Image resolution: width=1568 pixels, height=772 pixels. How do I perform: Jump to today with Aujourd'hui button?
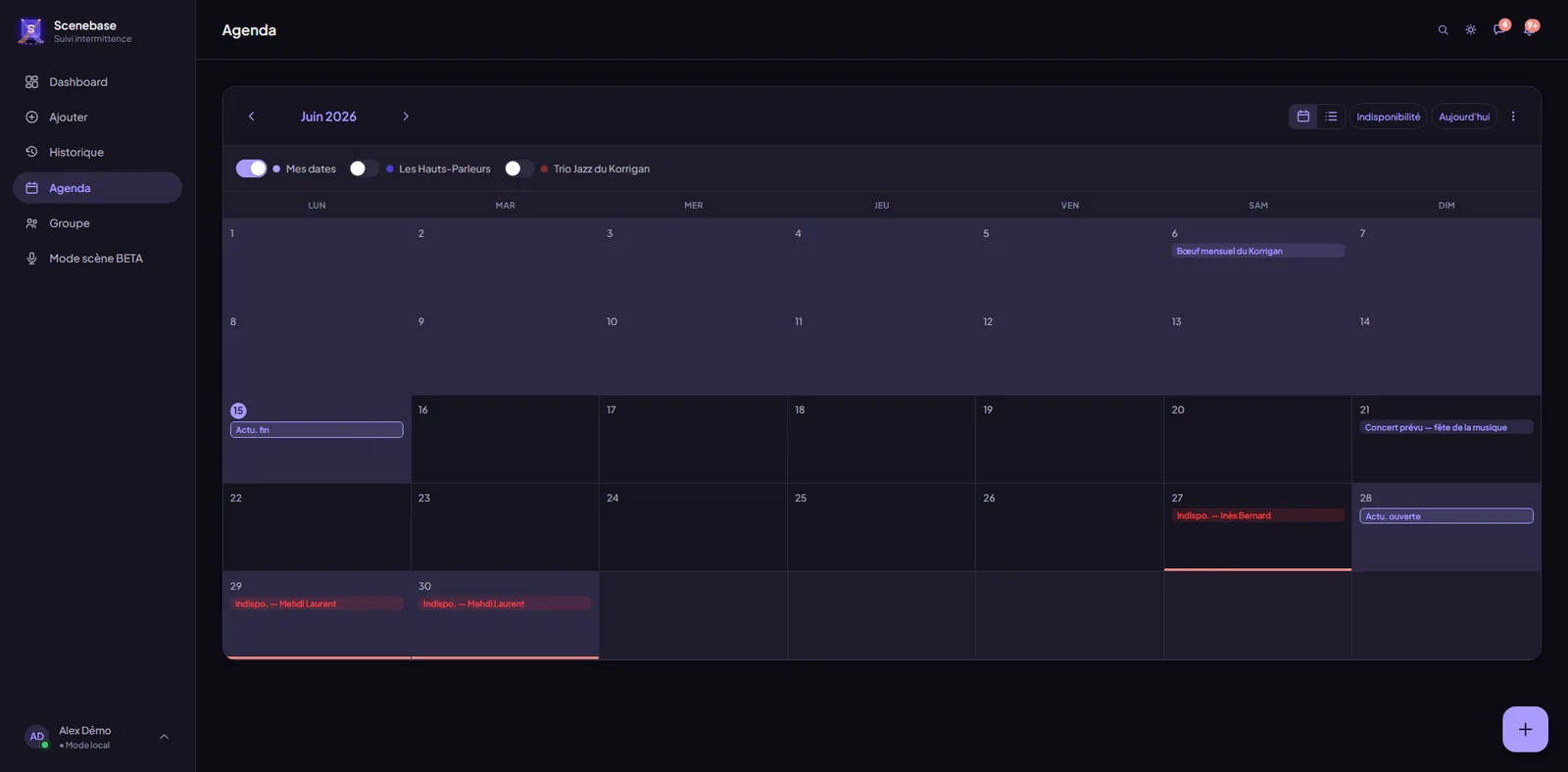(x=1464, y=117)
